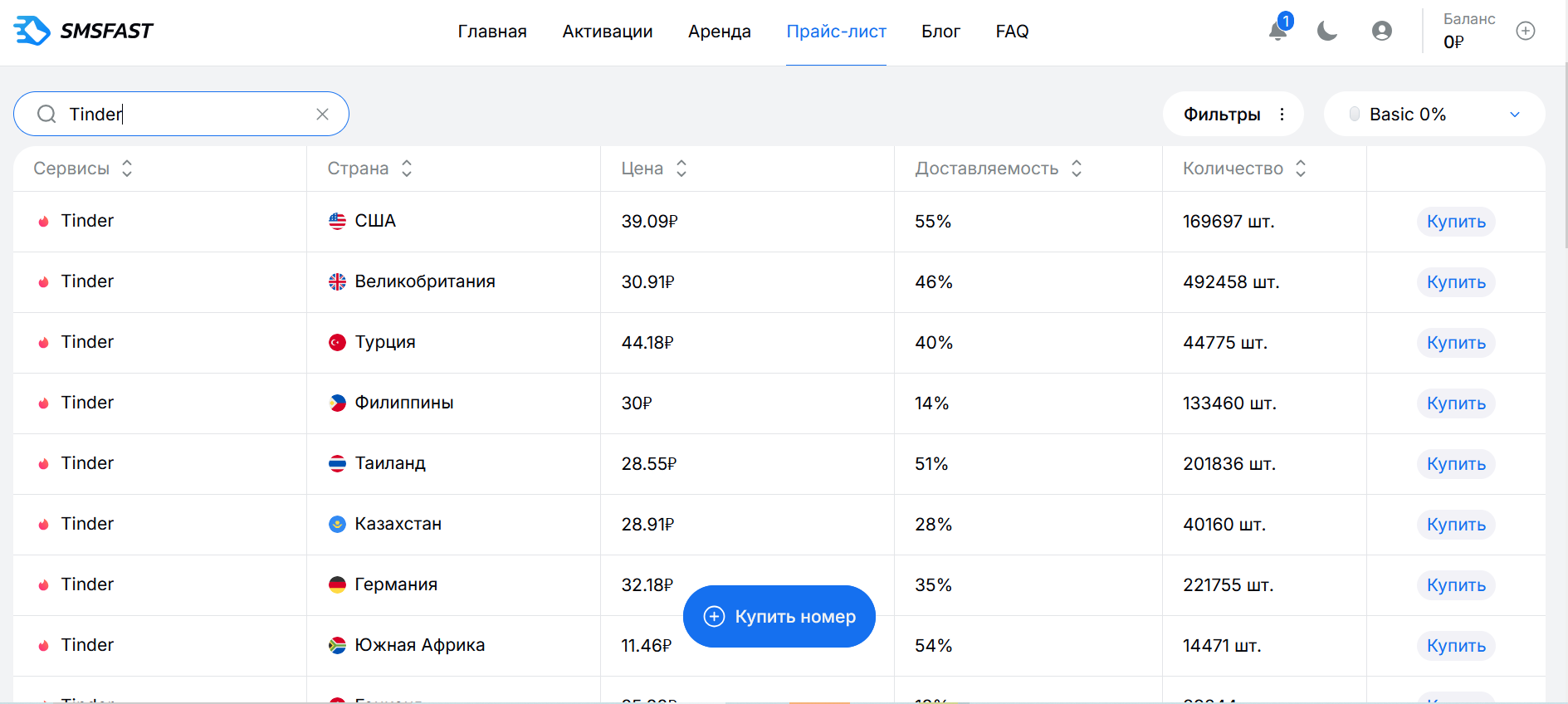The width and height of the screenshot is (1568, 704).
Task: Open the Фильтры three-dot menu icon
Action: [1282, 114]
